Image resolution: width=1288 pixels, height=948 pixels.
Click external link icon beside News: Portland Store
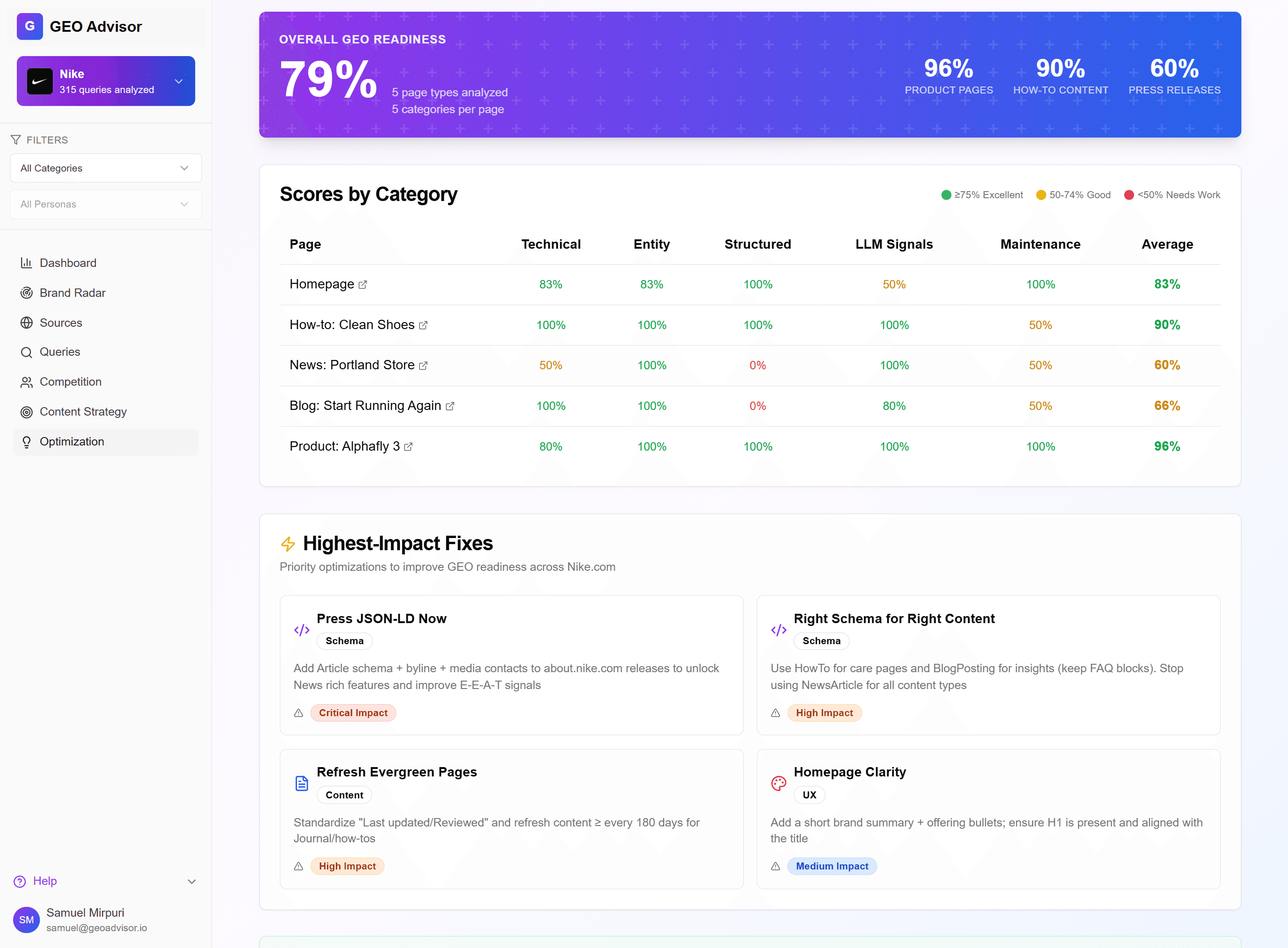[423, 366]
